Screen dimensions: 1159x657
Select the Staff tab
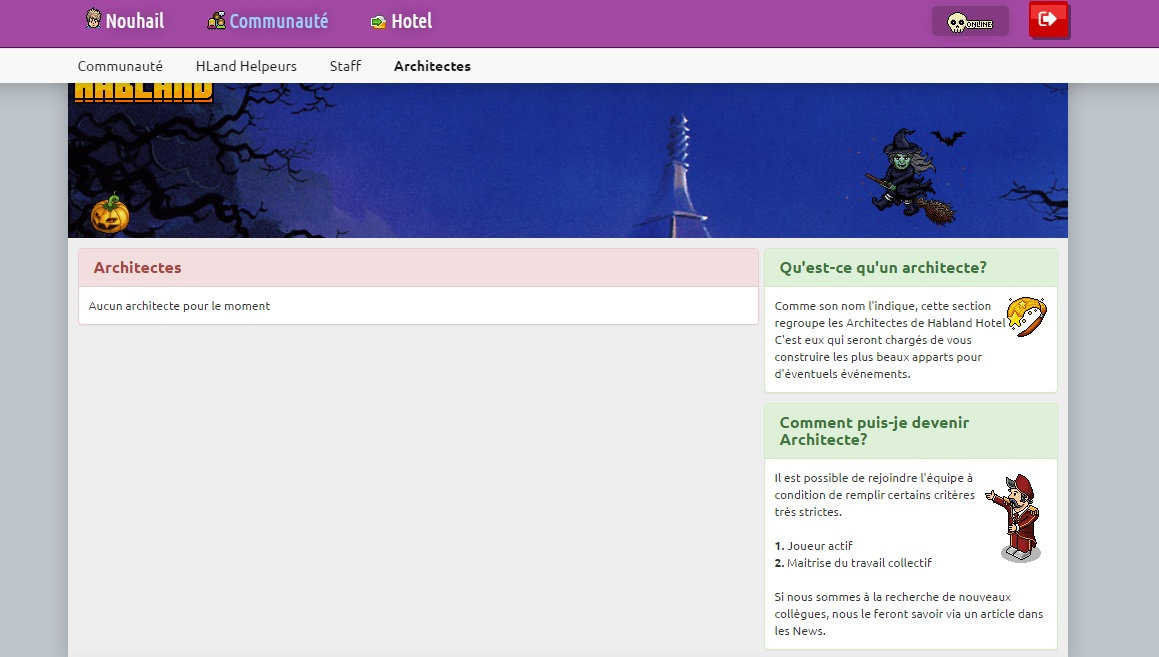pyautogui.click(x=345, y=65)
